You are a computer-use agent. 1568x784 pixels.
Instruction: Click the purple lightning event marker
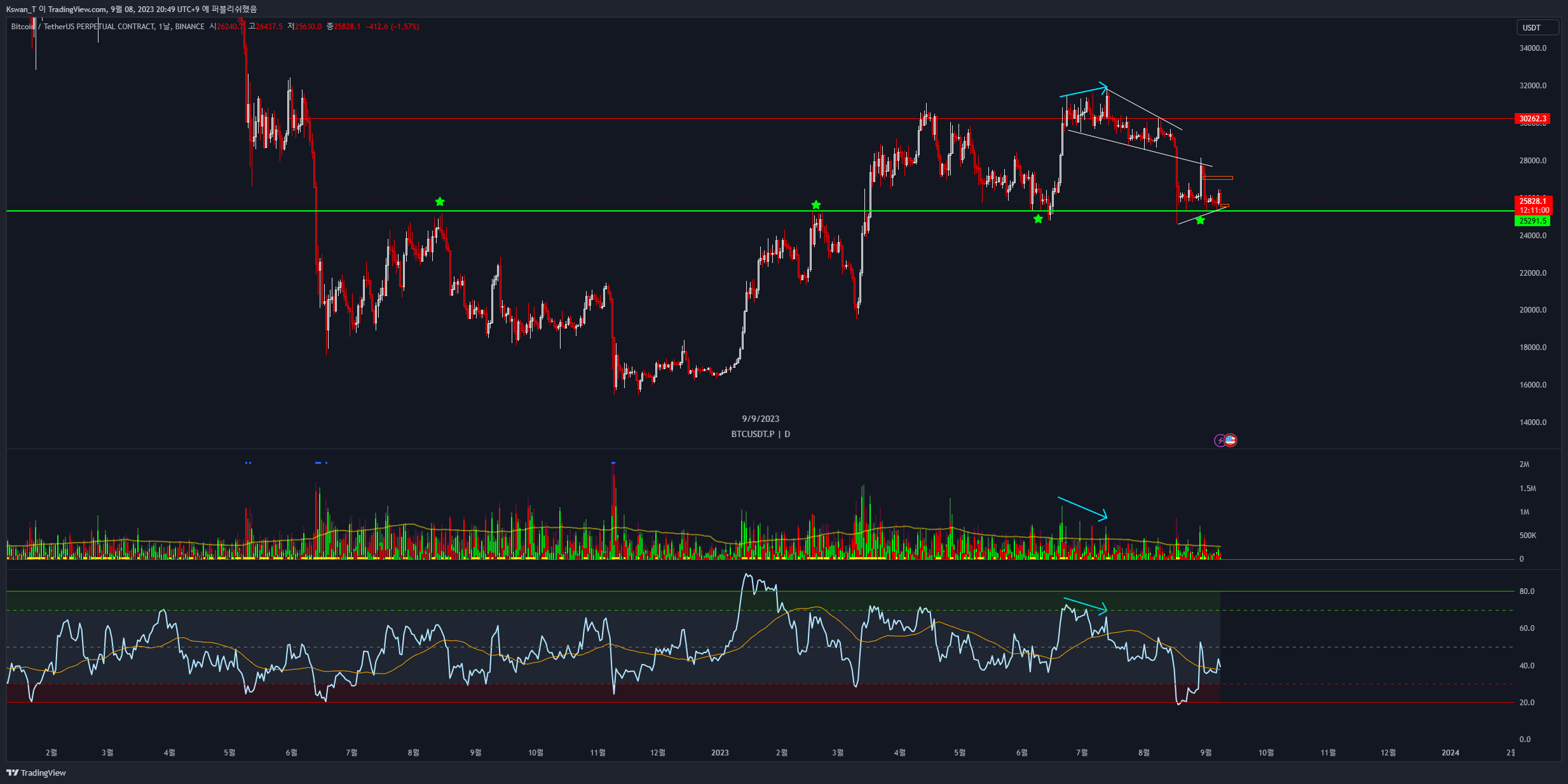tap(1220, 440)
